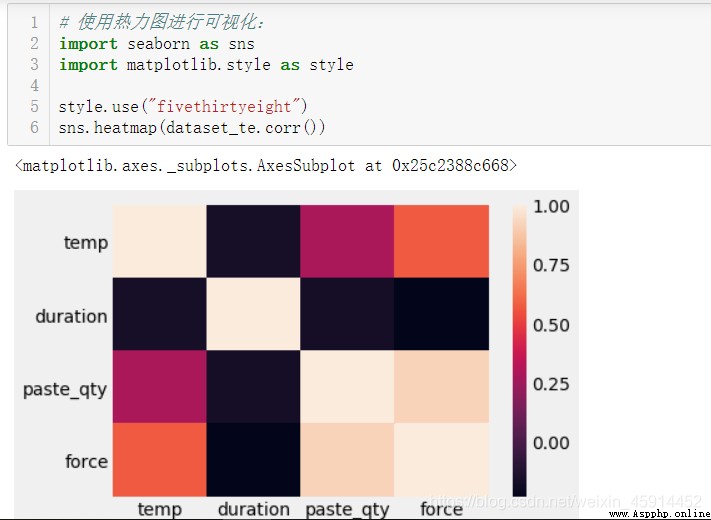Click heatmap cell duration row, duration column

pyautogui.click(x=253, y=314)
